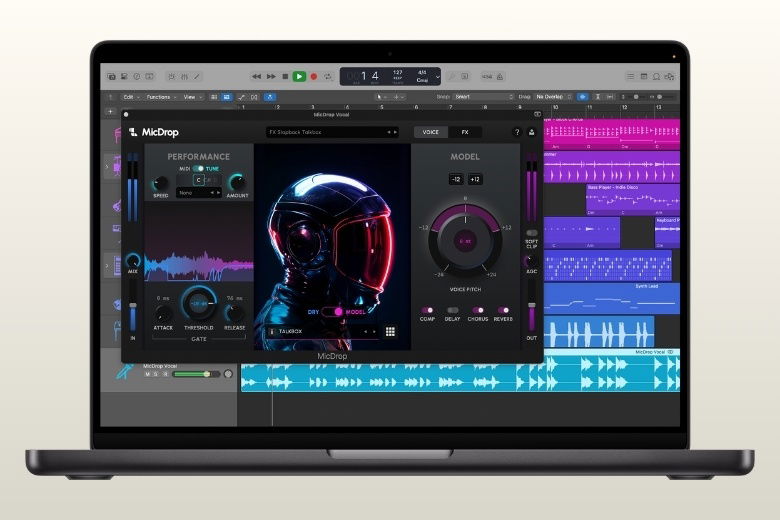
Task: Click the -12 pitch button
Action: [x=456, y=179]
